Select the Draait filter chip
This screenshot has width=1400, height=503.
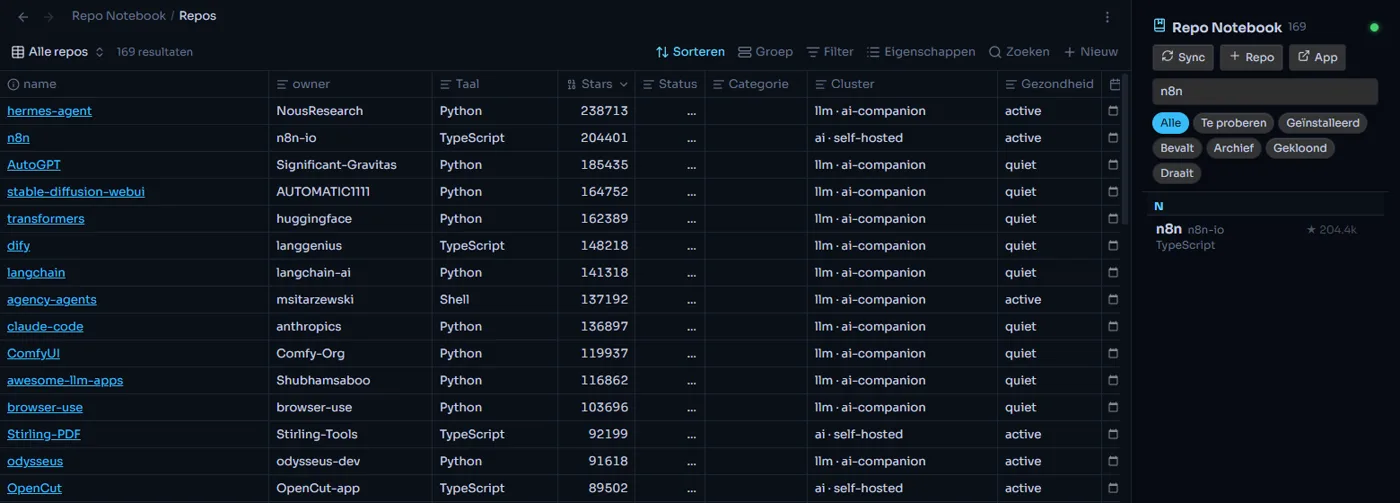tap(1177, 173)
